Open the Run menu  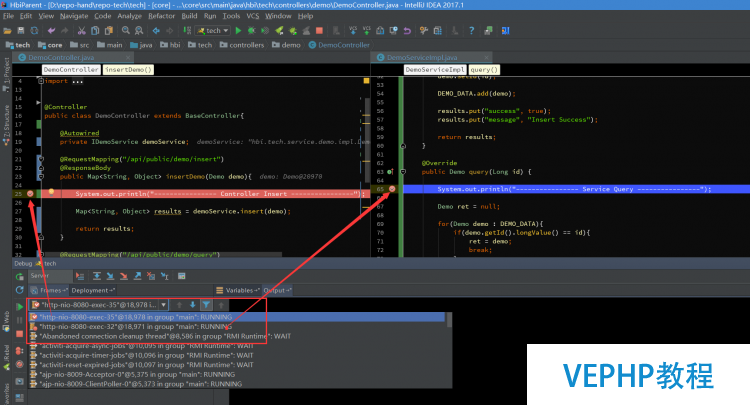pos(210,16)
